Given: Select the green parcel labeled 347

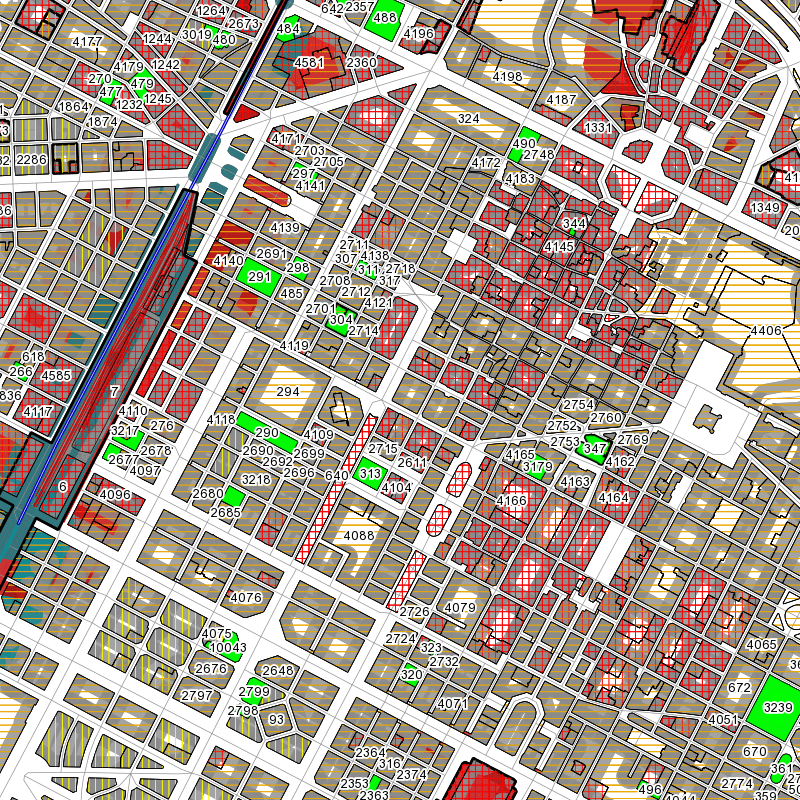Looking at the screenshot, I should coord(594,448).
